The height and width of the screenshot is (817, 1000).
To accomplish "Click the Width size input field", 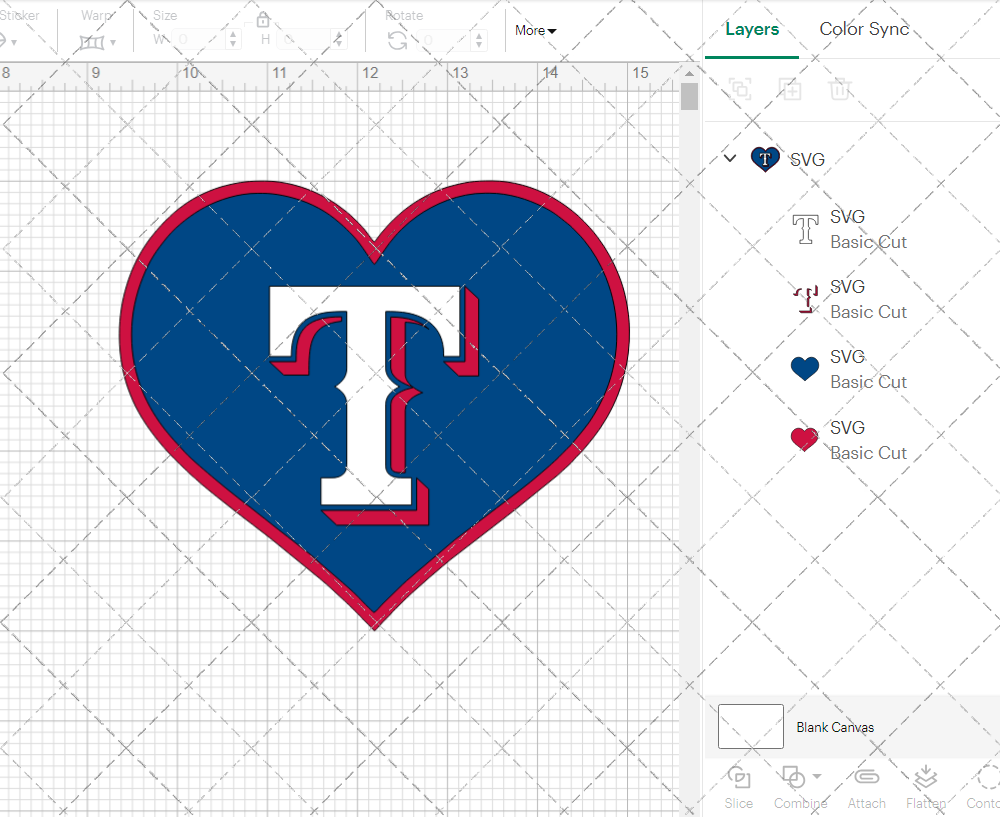I will pyautogui.click(x=199, y=40).
